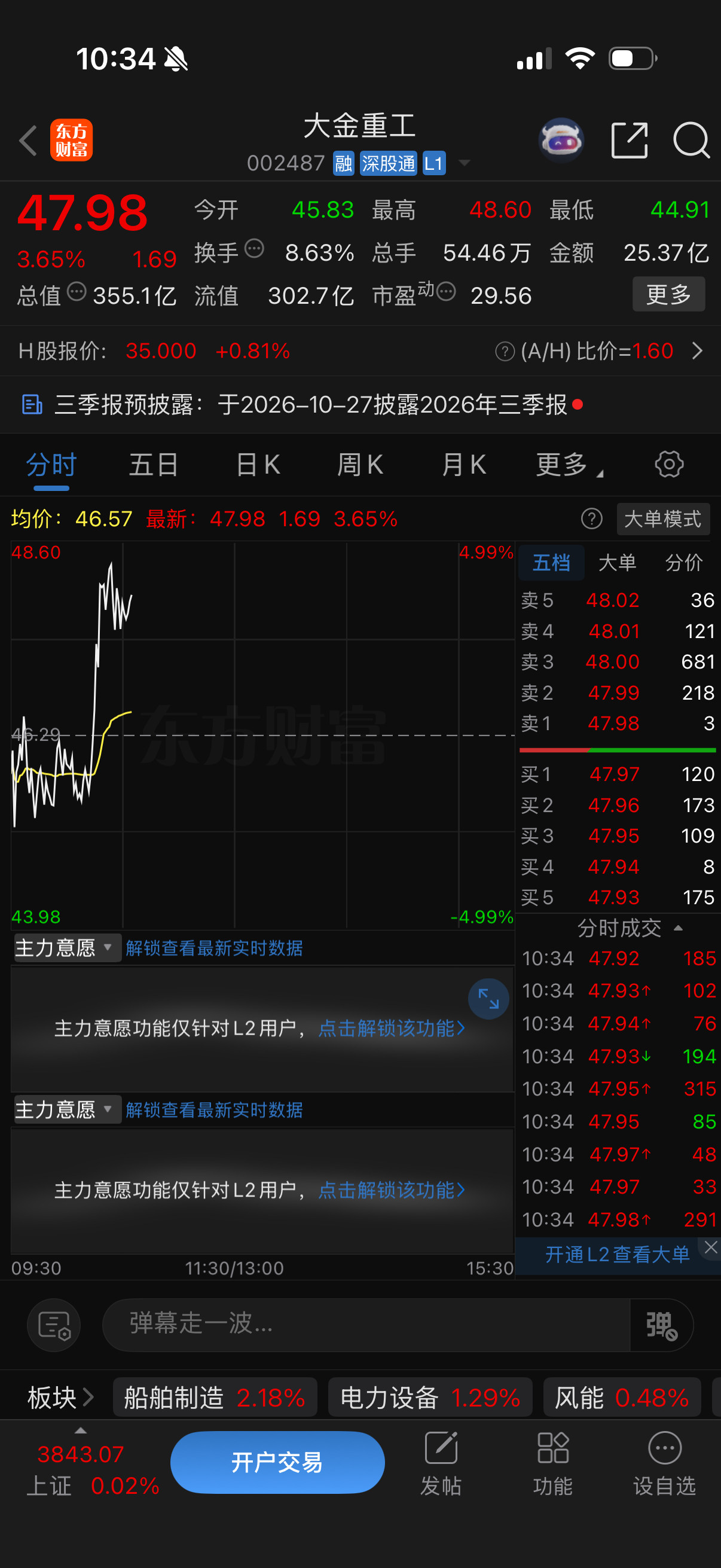Select the 分时 tab

[x=51, y=465]
